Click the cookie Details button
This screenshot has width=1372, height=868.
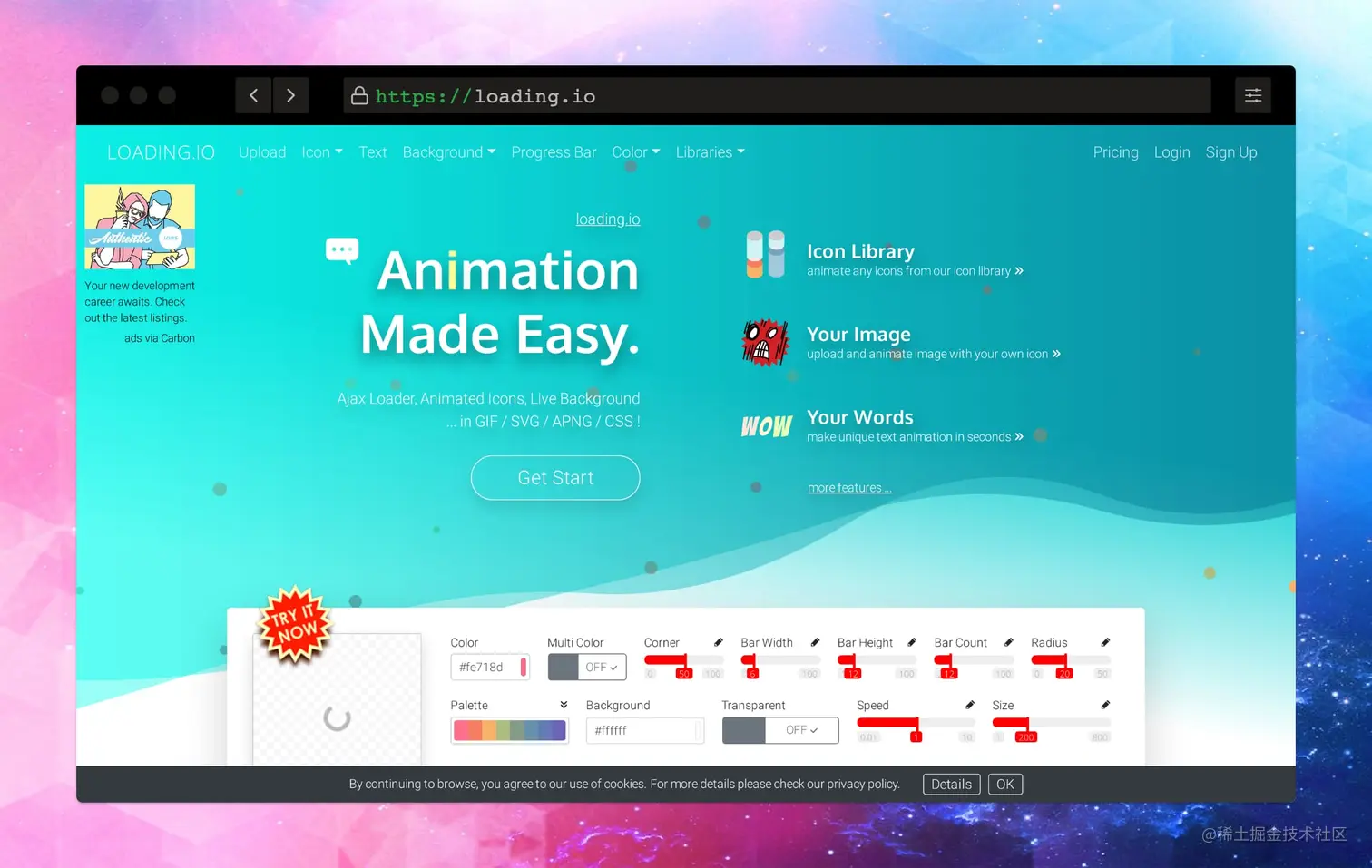point(951,785)
